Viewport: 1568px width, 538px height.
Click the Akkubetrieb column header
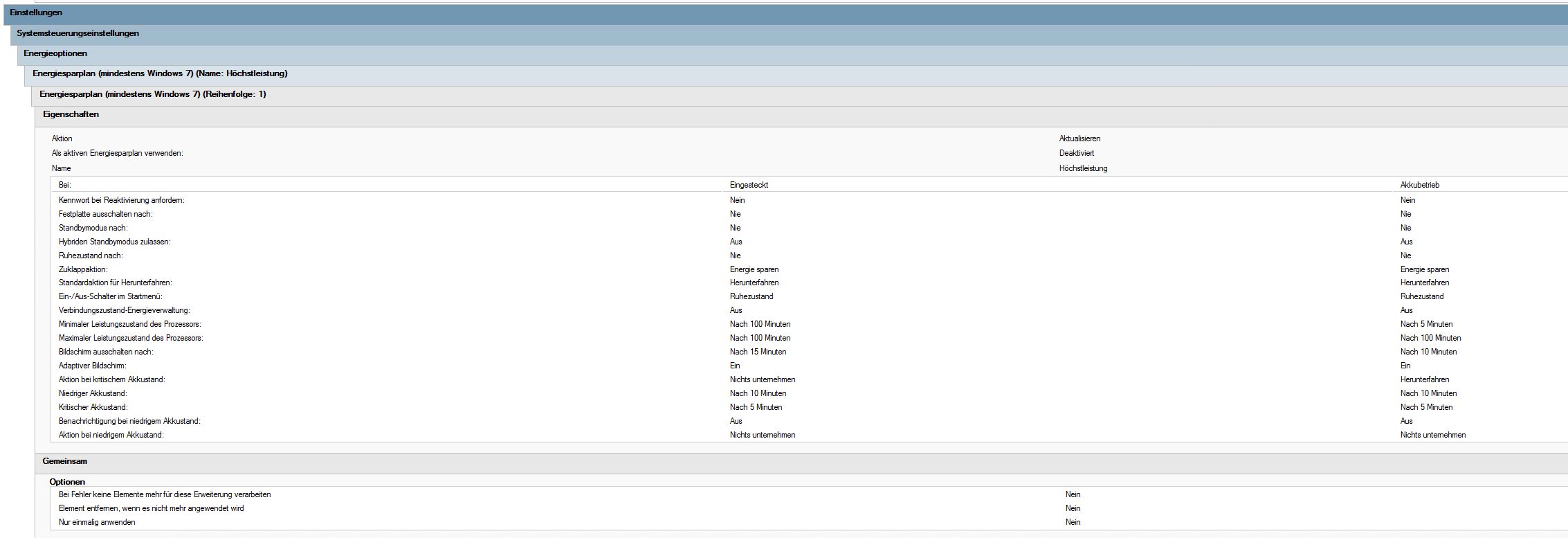click(1420, 185)
